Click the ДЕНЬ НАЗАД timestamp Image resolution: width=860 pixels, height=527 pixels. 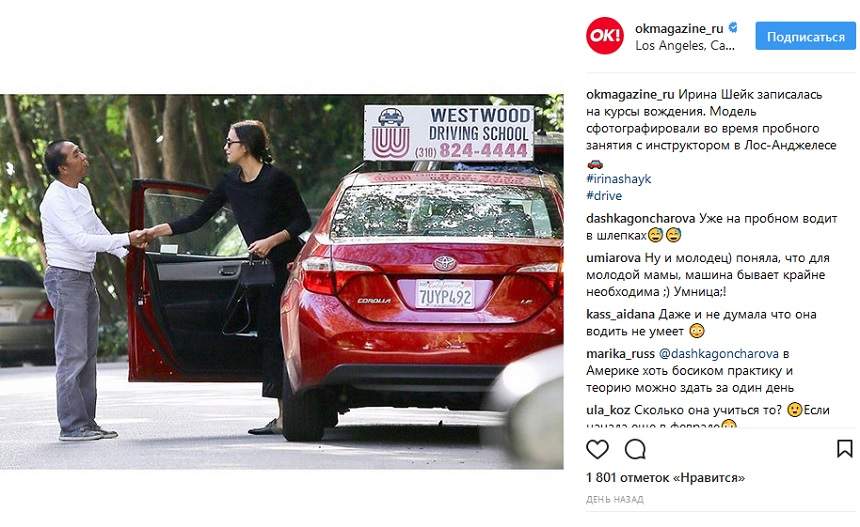(615, 500)
